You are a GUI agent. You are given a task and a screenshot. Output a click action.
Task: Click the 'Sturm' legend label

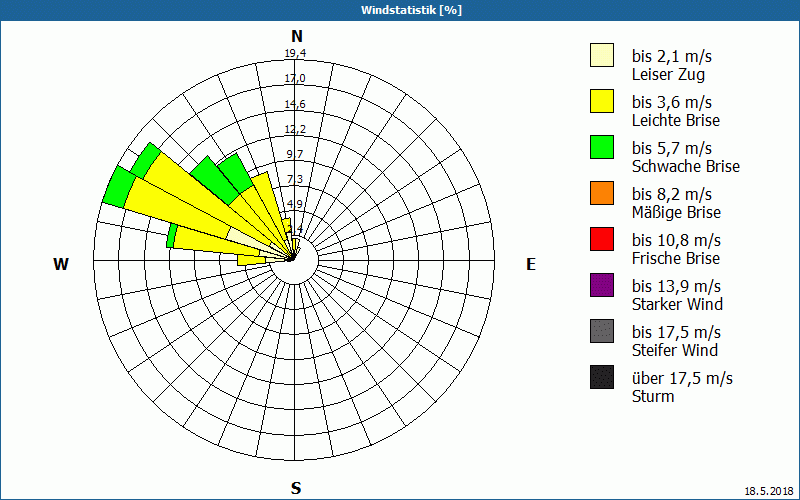click(x=653, y=396)
